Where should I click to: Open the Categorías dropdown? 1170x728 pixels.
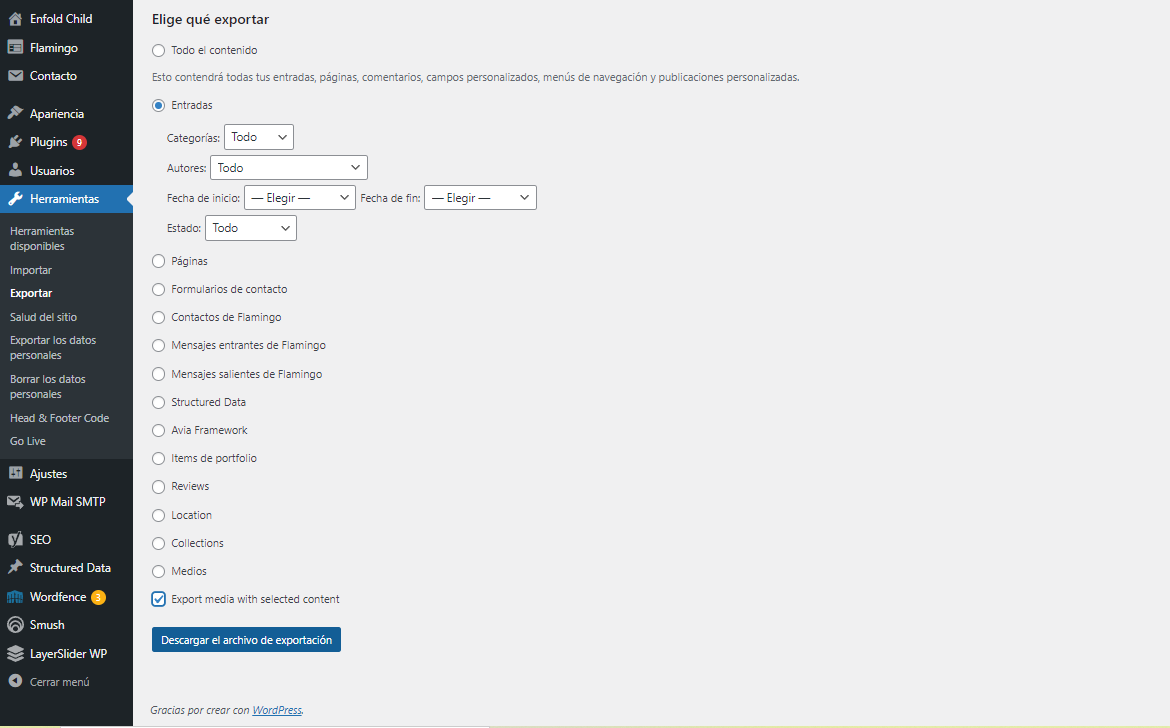point(259,137)
